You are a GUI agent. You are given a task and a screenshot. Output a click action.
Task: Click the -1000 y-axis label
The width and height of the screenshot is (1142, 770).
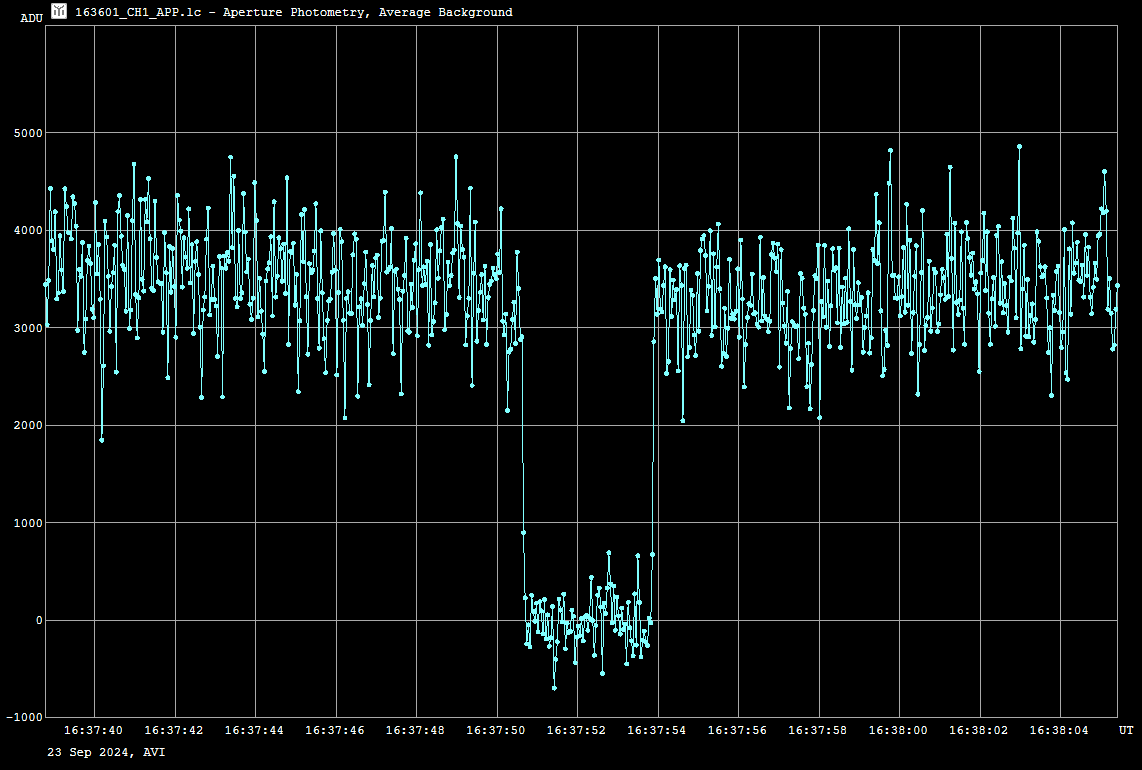tap(25, 718)
